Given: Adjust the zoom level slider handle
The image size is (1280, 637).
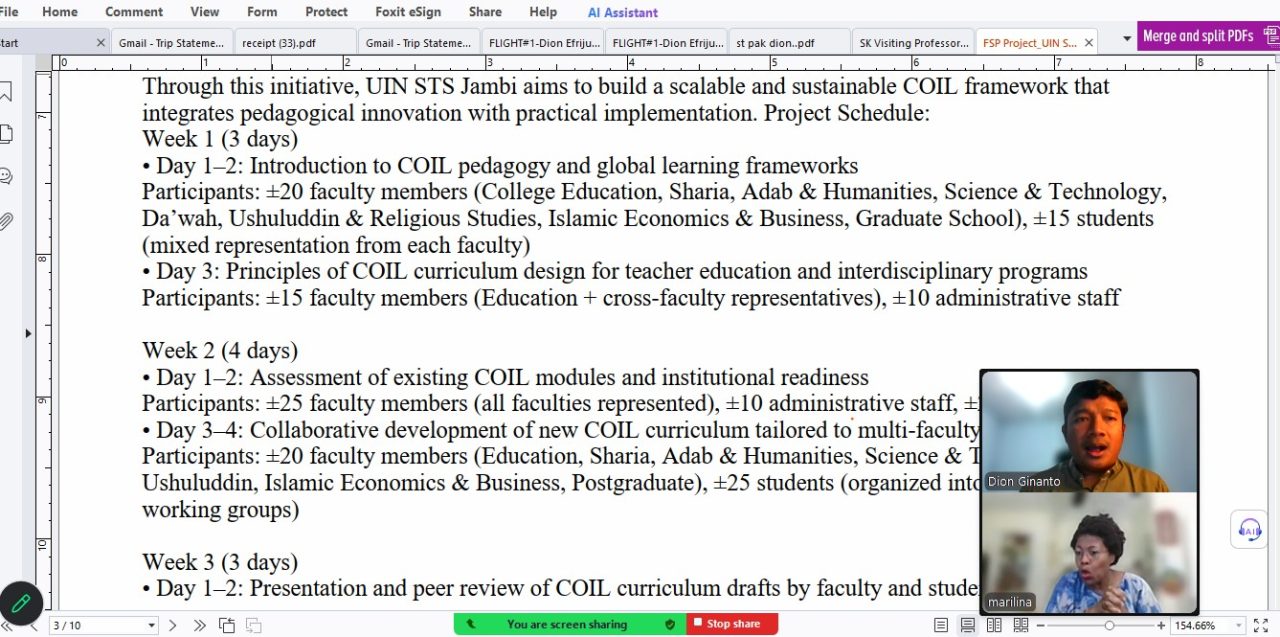Looking at the screenshot, I should (x=1109, y=625).
